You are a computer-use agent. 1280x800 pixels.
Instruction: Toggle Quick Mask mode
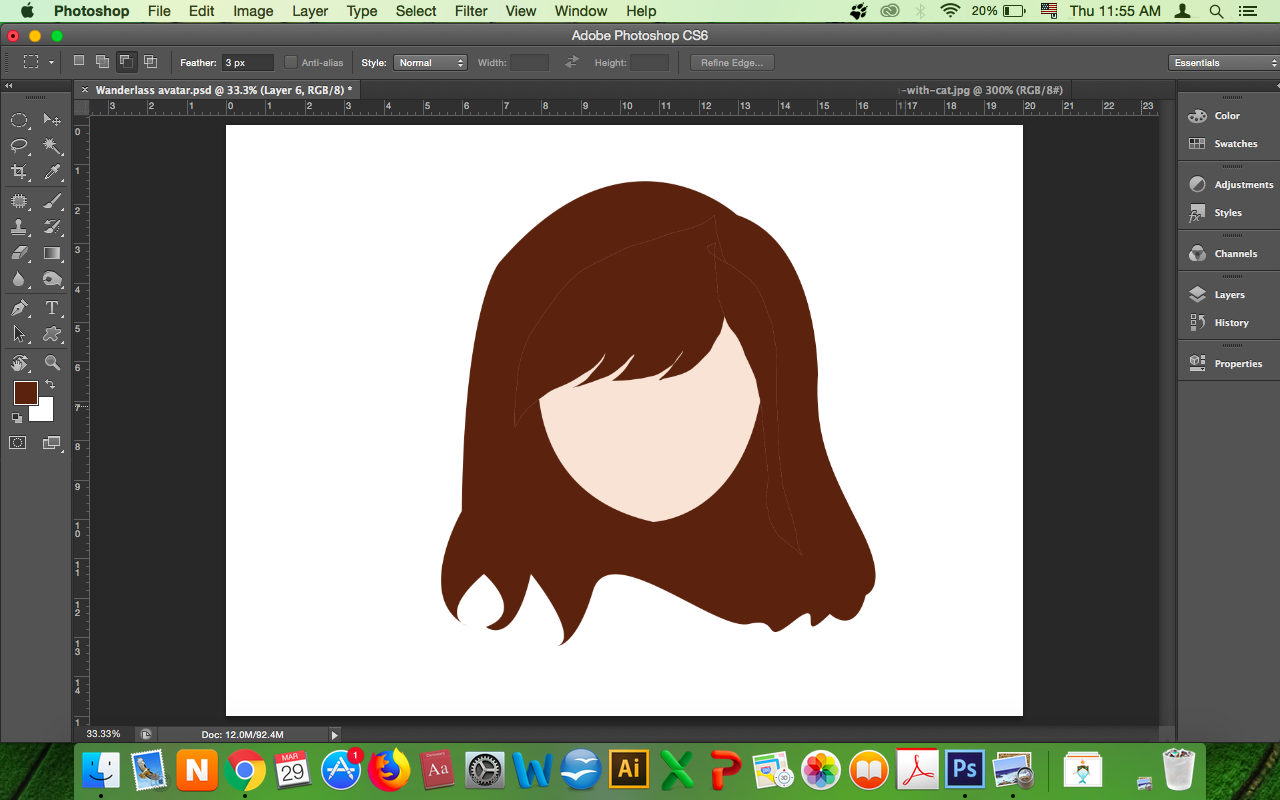tap(18, 443)
